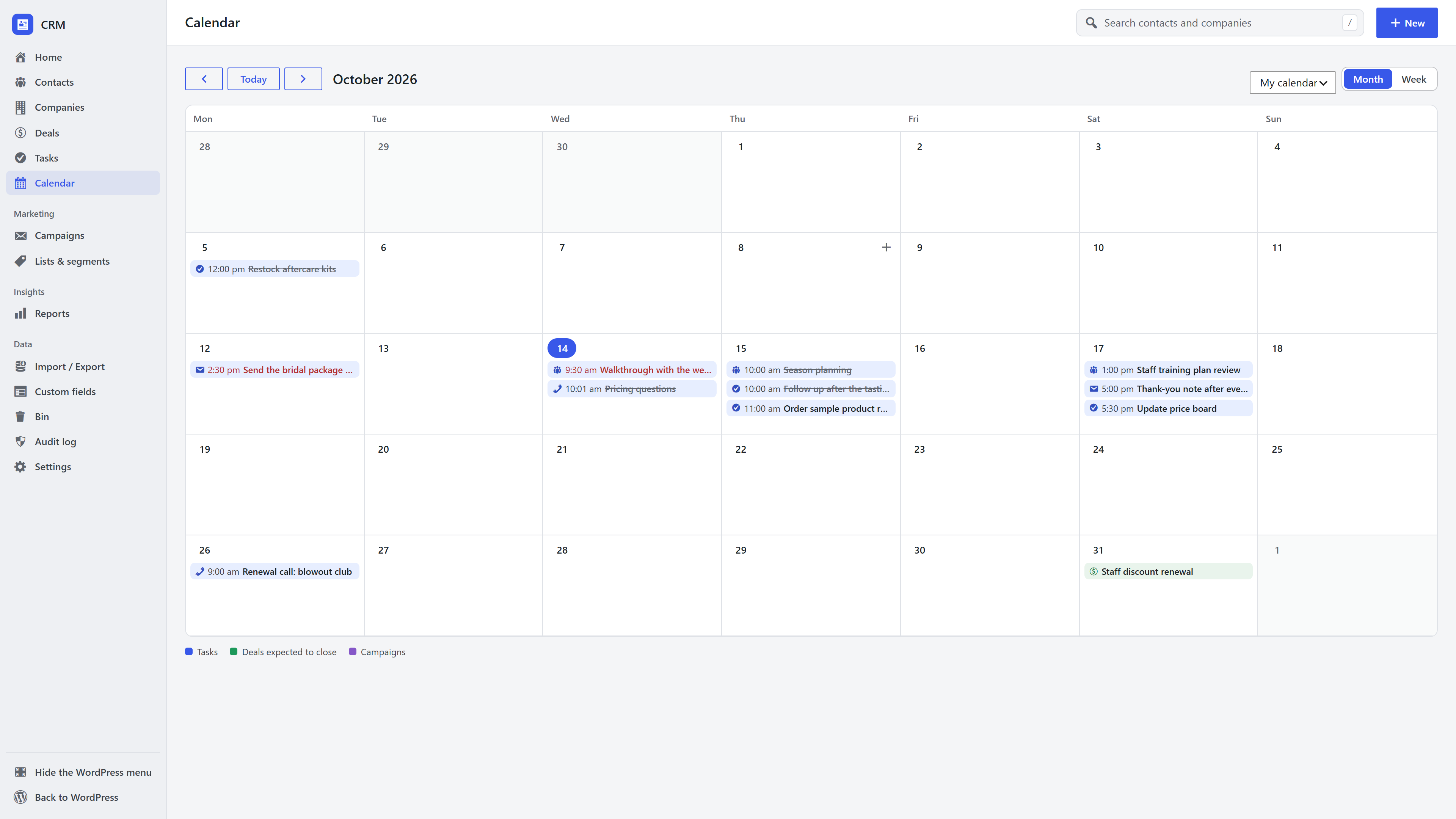Switch to Month view
This screenshot has height=819, width=1456.
[1368, 79]
